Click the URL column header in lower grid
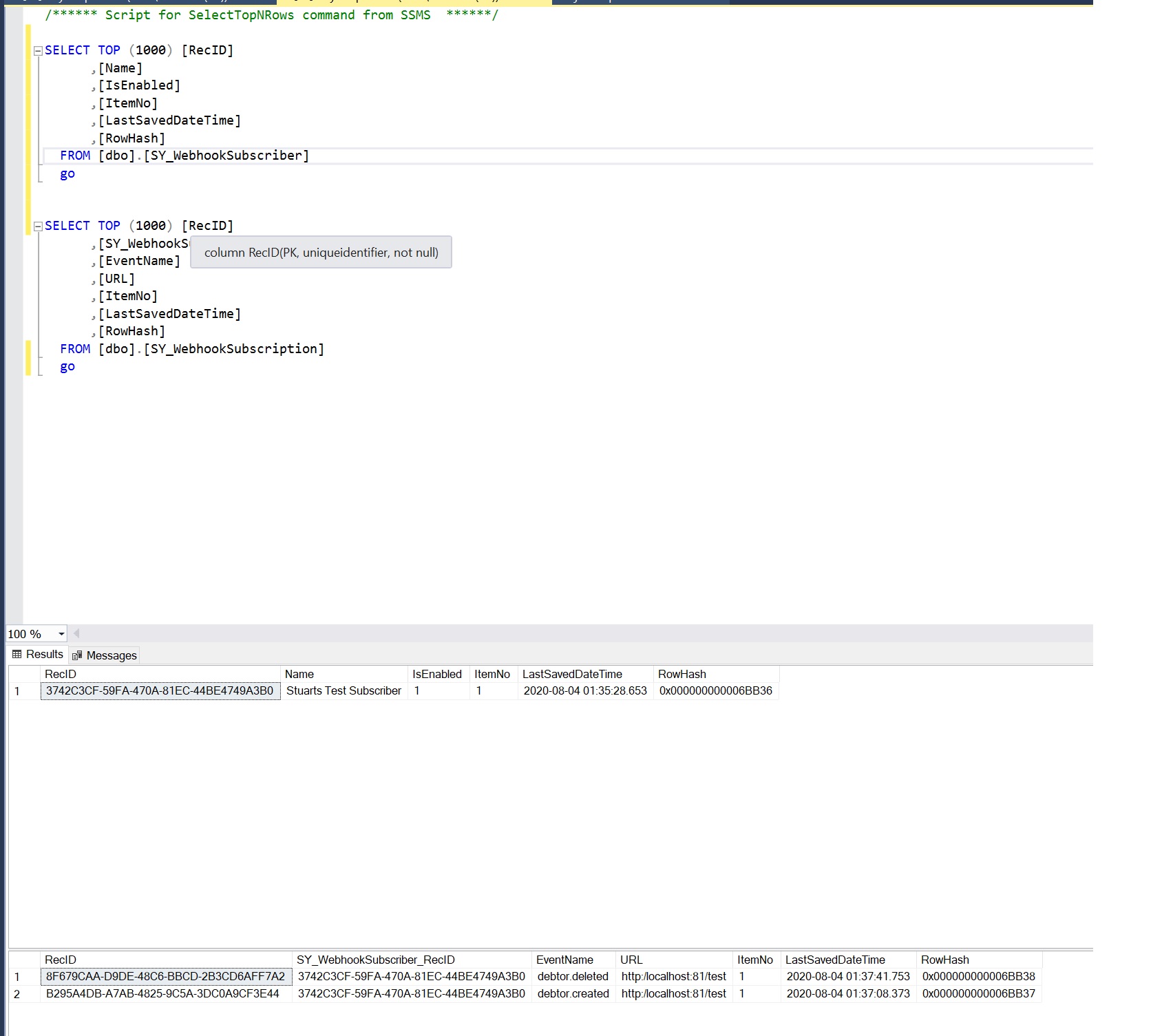 tap(631, 960)
